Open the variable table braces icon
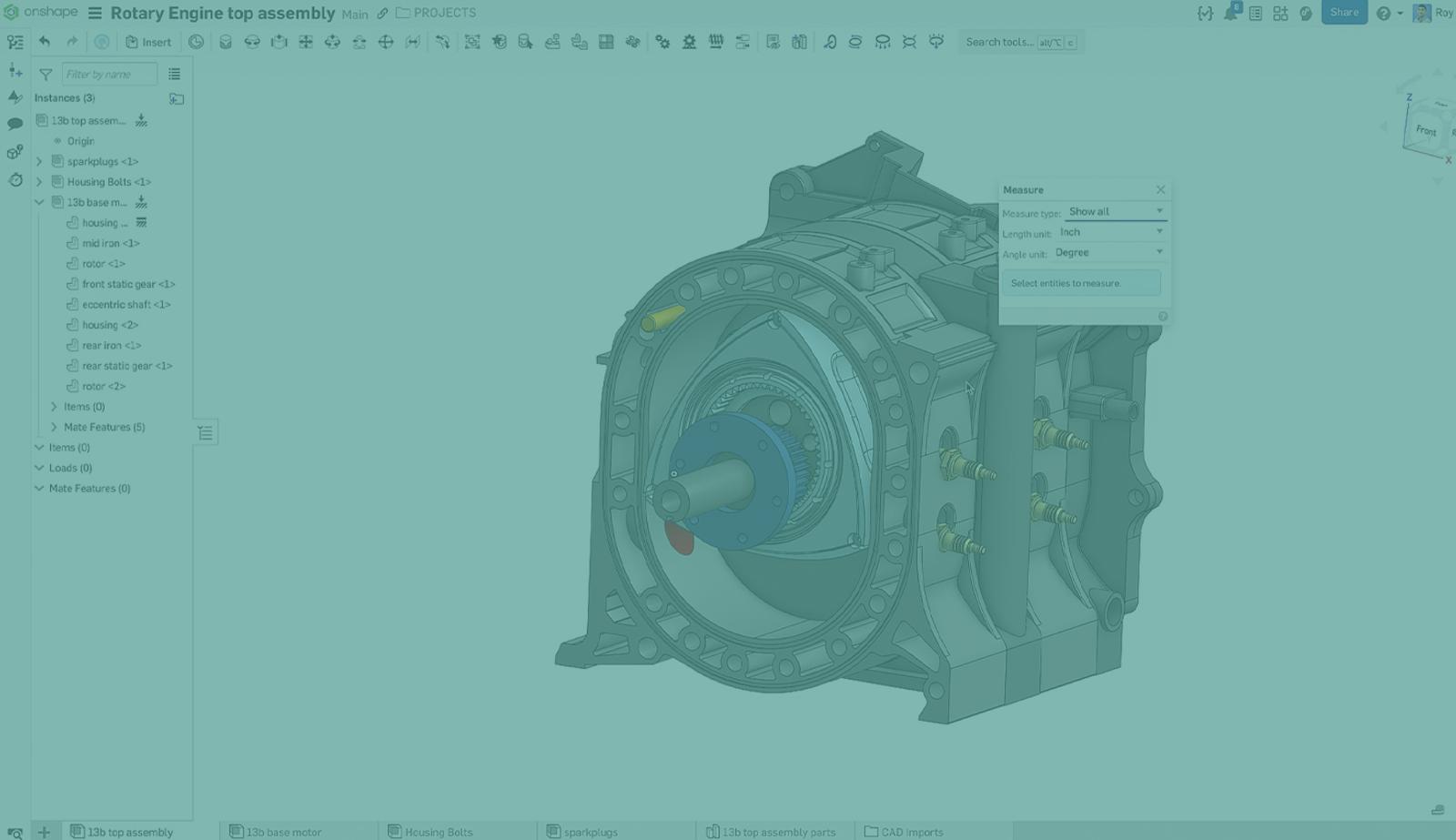Image resolution: width=1456 pixels, height=840 pixels. 1205,13
